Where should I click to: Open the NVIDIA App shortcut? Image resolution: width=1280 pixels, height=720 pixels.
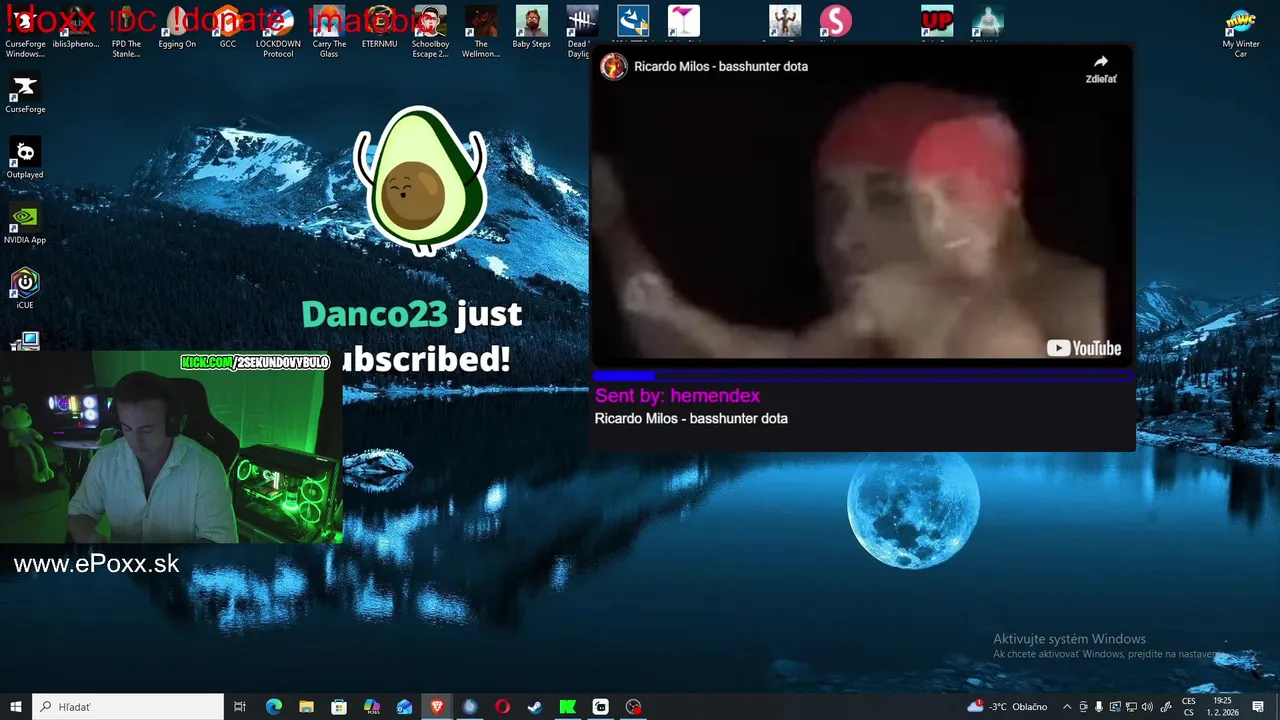[x=25, y=224]
